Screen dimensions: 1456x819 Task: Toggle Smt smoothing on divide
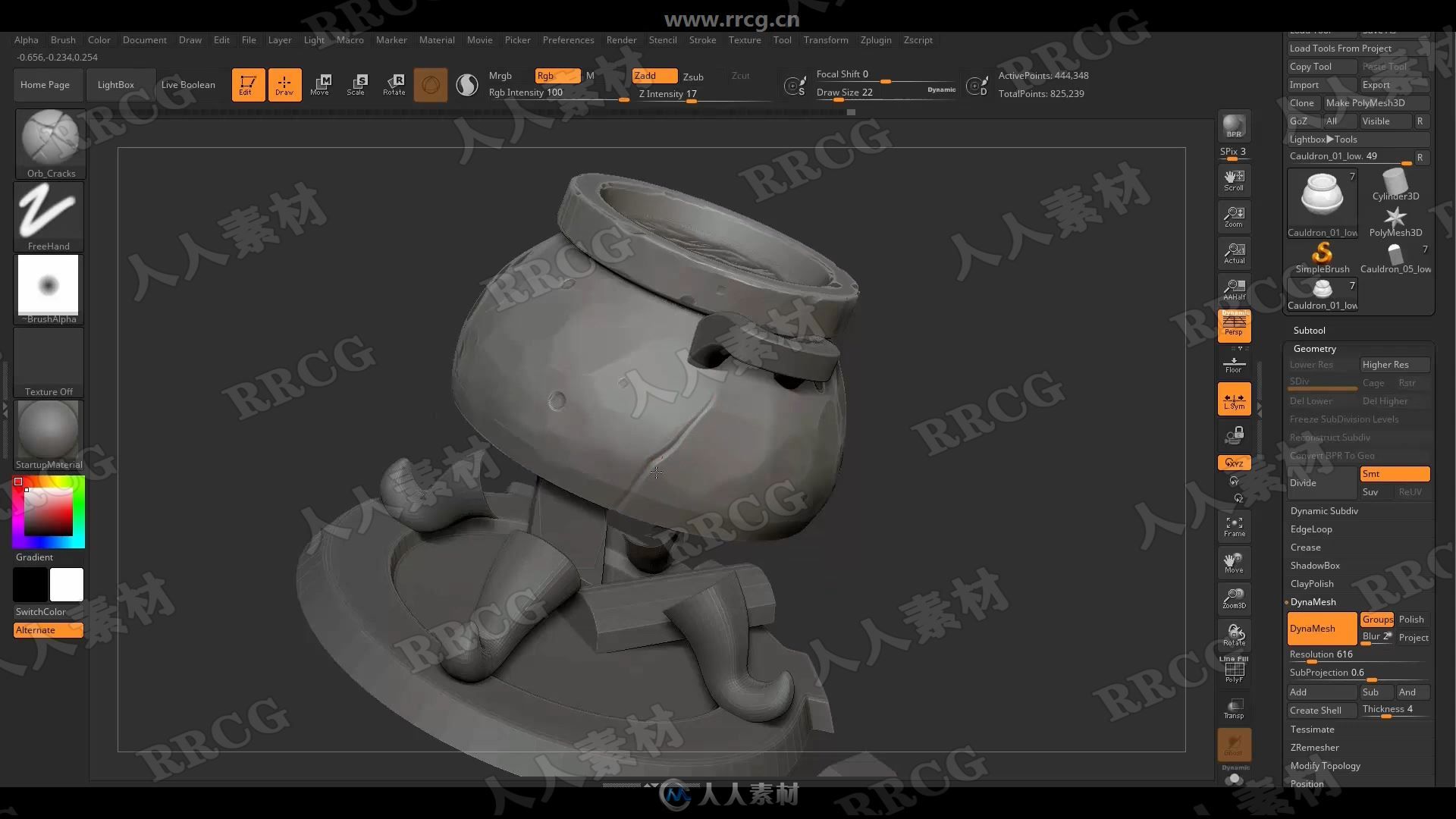coord(1395,474)
